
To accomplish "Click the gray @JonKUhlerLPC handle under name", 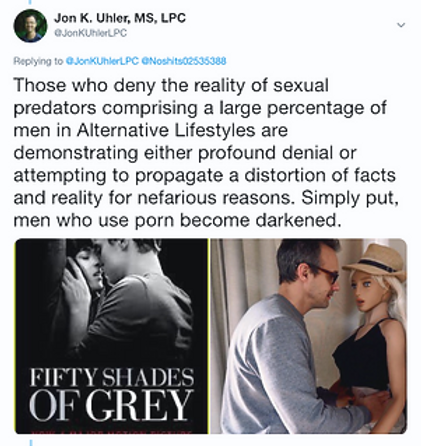I will tap(90, 33).
